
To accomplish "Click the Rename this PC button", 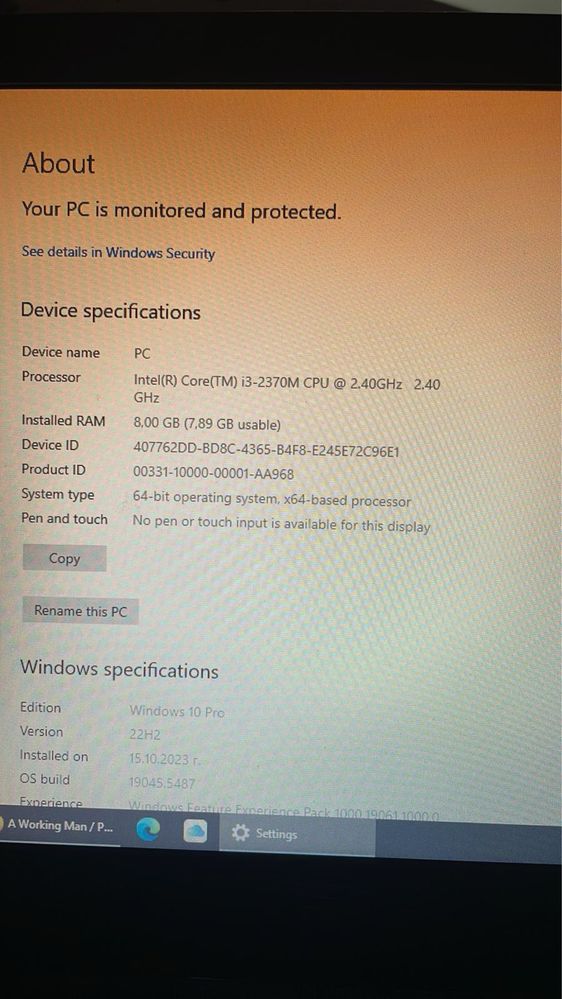I will (80, 611).
